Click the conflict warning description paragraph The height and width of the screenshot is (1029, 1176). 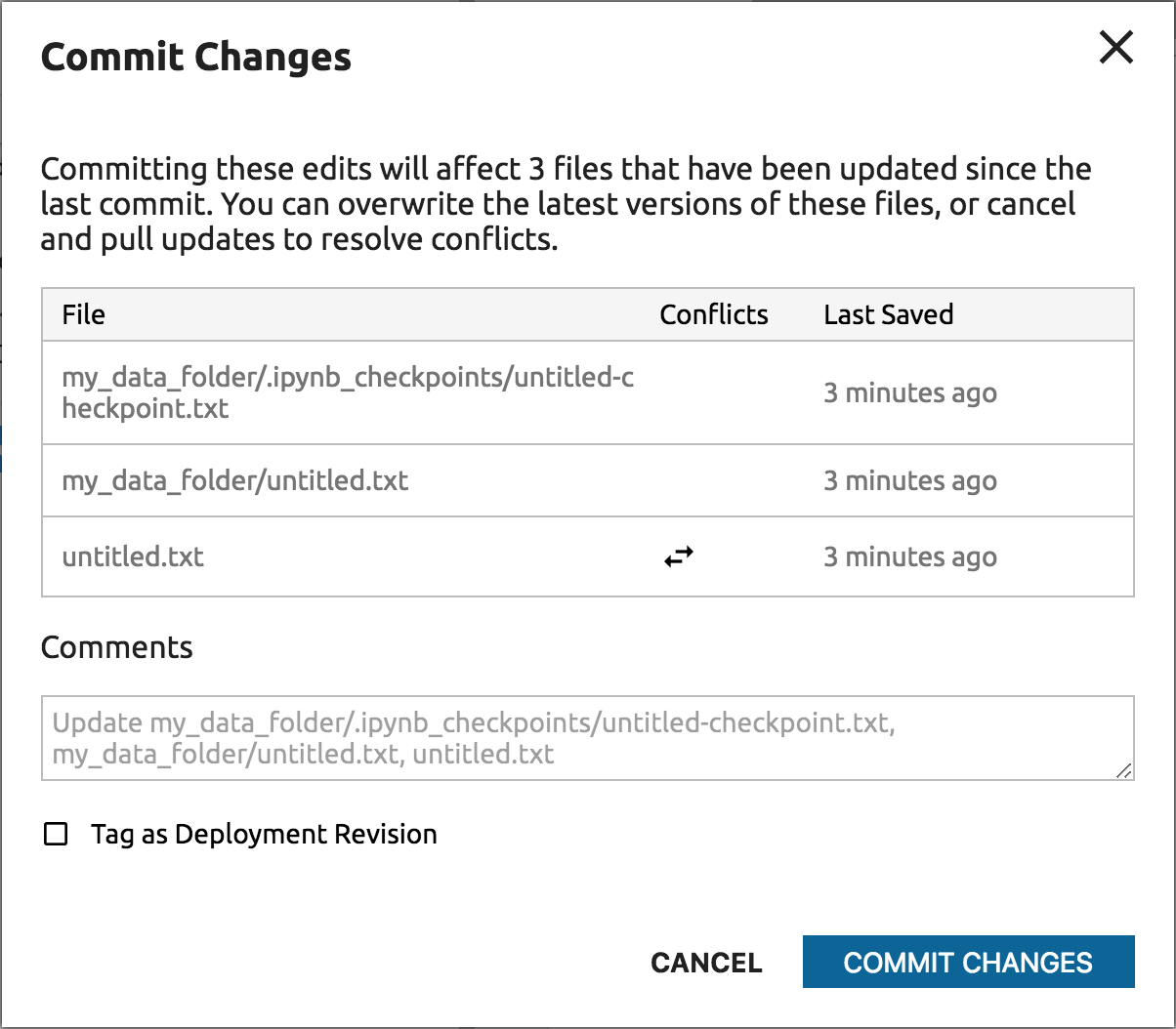coord(567,204)
